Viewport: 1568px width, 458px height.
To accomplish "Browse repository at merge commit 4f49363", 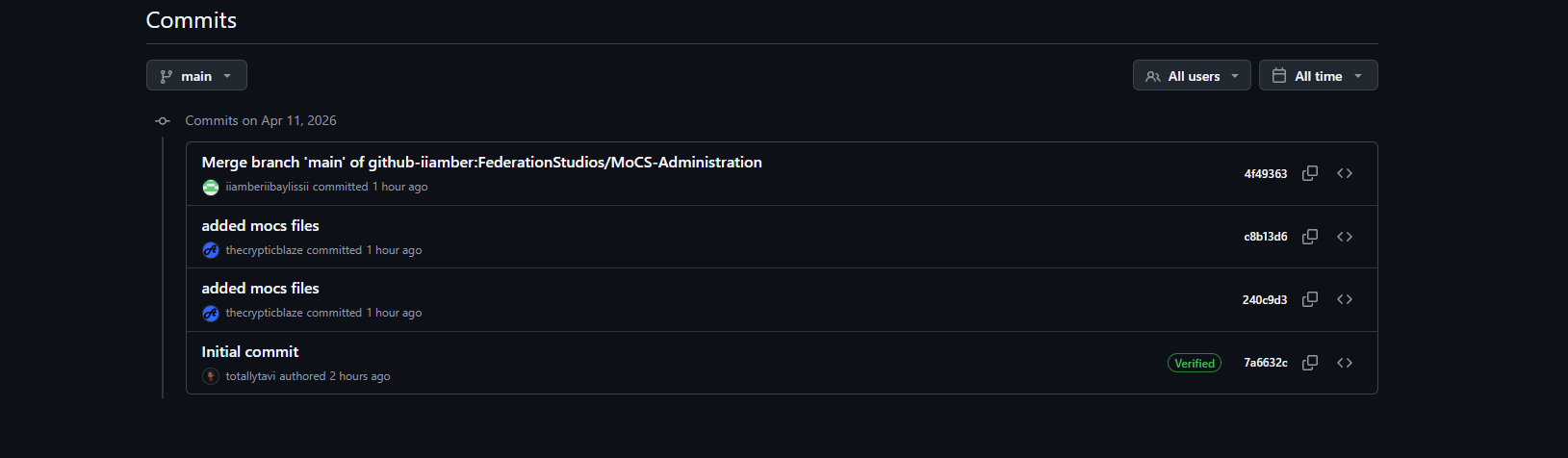I will (x=1345, y=173).
